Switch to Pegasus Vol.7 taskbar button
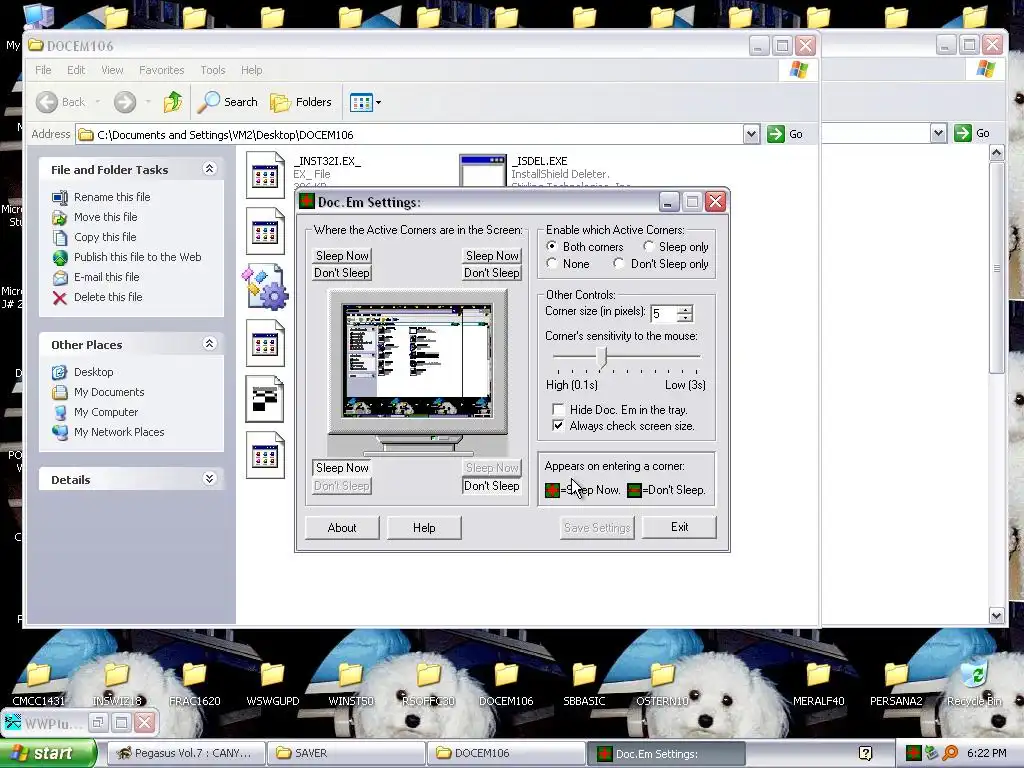Image resolution: width=1024 pixels, height=768 pixels. coord(185,753)
